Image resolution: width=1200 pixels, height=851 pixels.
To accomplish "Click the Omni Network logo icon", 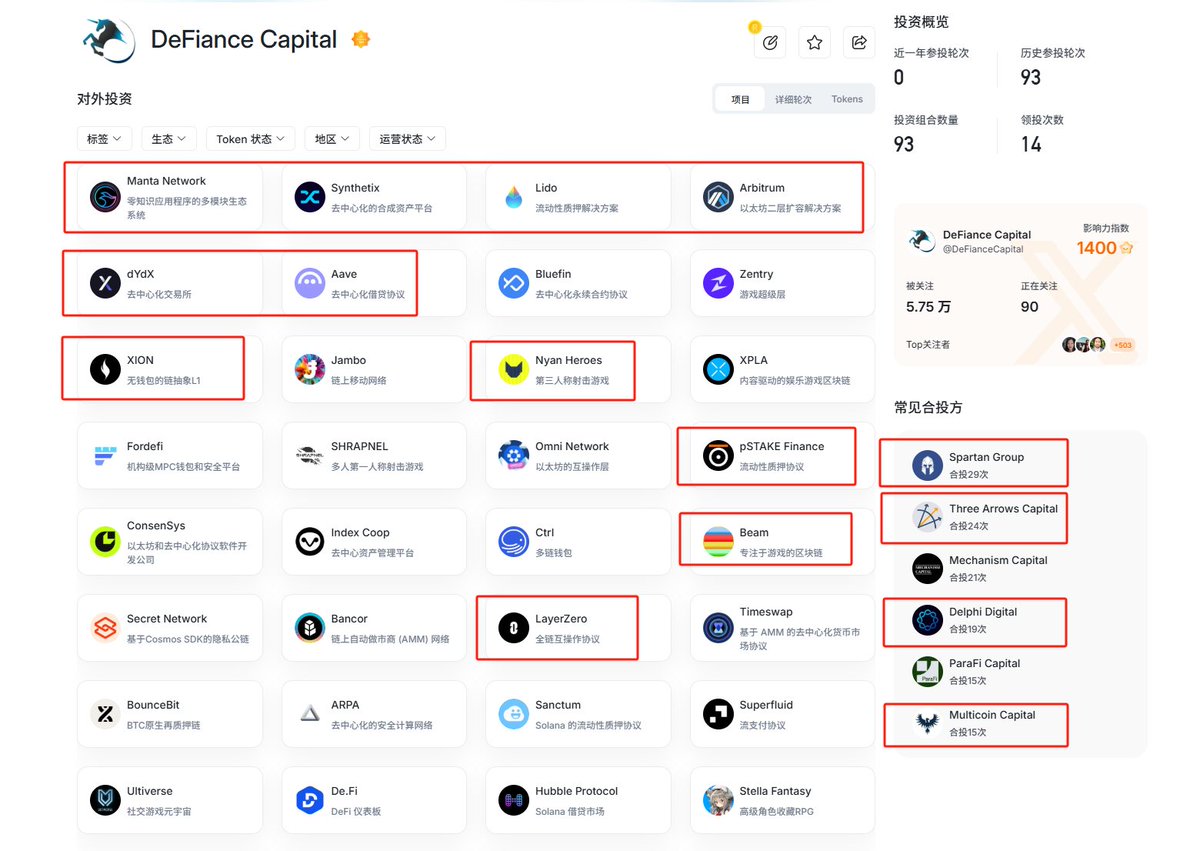I will (514, 456).
